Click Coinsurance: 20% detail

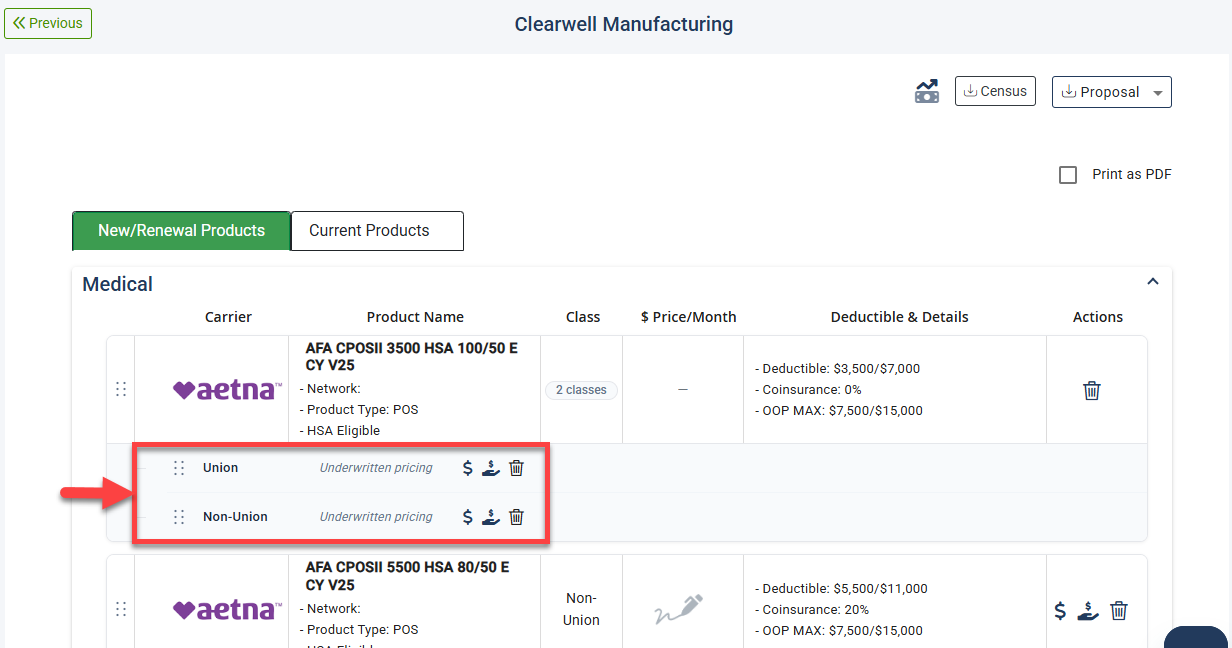[811, 610]
